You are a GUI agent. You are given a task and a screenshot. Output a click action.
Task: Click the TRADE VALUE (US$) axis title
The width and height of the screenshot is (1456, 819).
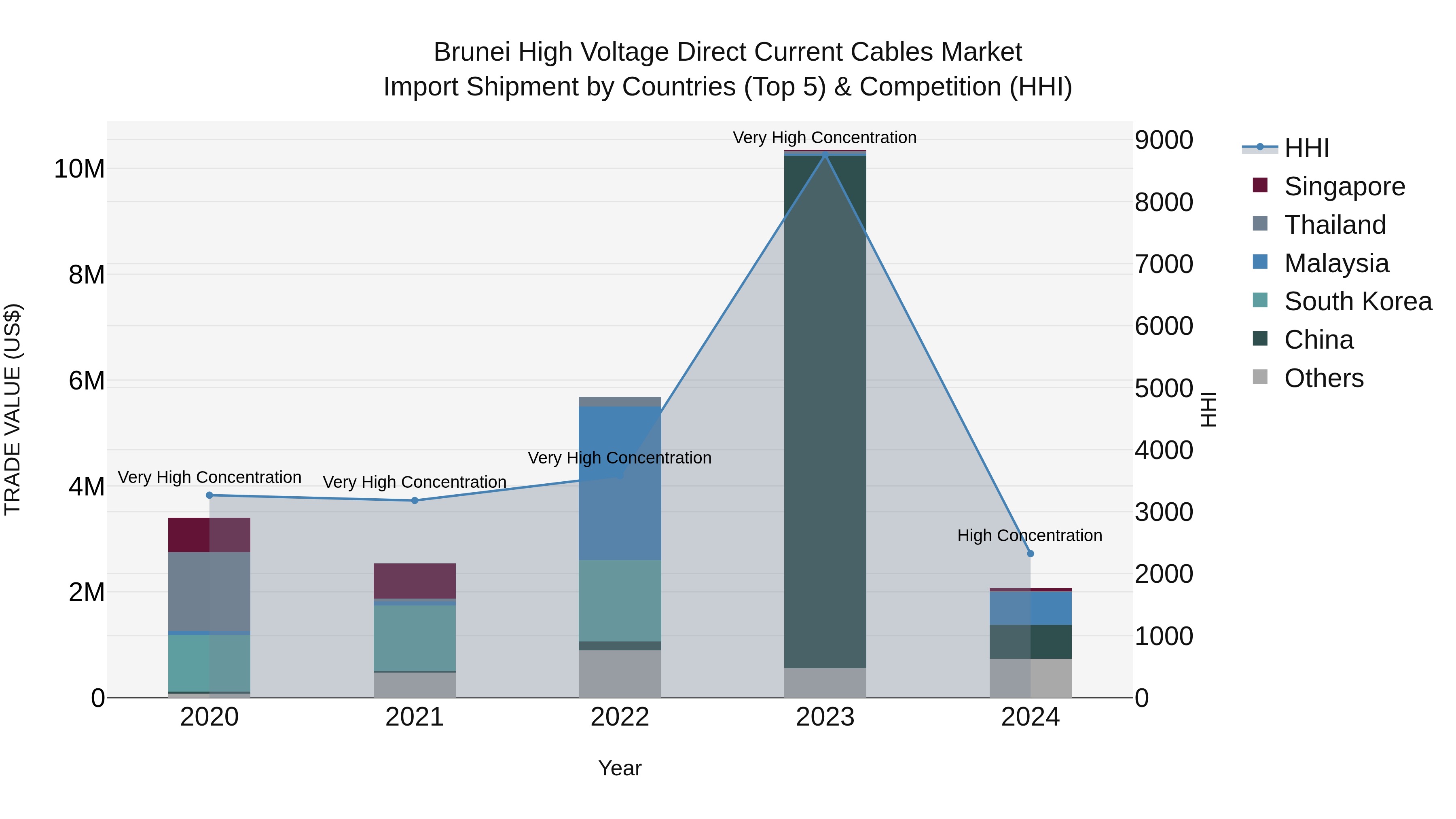13,409
